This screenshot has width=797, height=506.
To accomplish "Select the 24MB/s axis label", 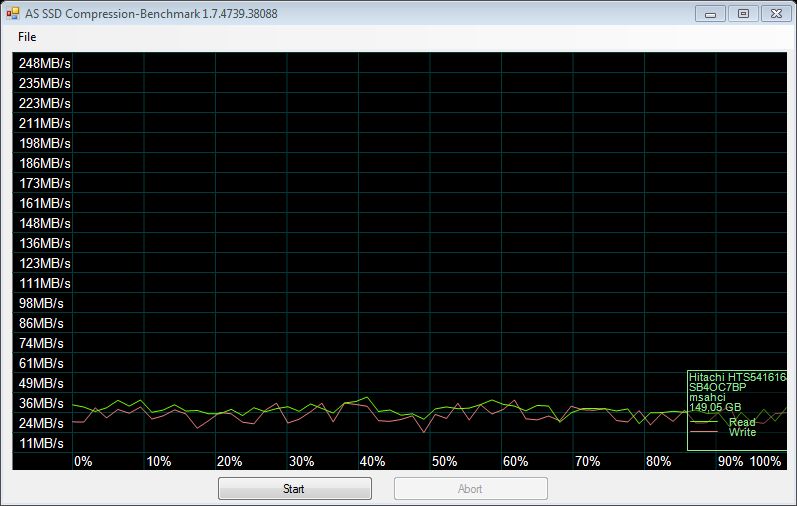I will 41,423.
